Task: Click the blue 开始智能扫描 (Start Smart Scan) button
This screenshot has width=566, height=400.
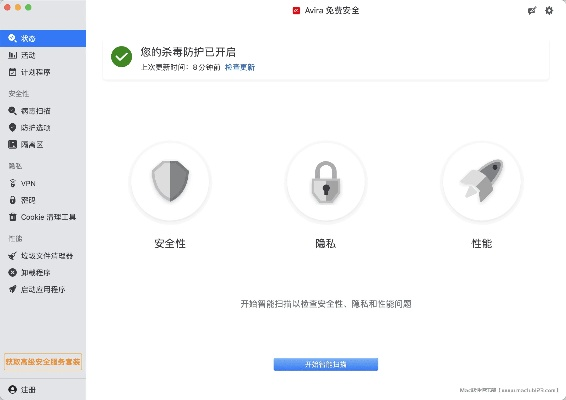Action: point(326,365)
